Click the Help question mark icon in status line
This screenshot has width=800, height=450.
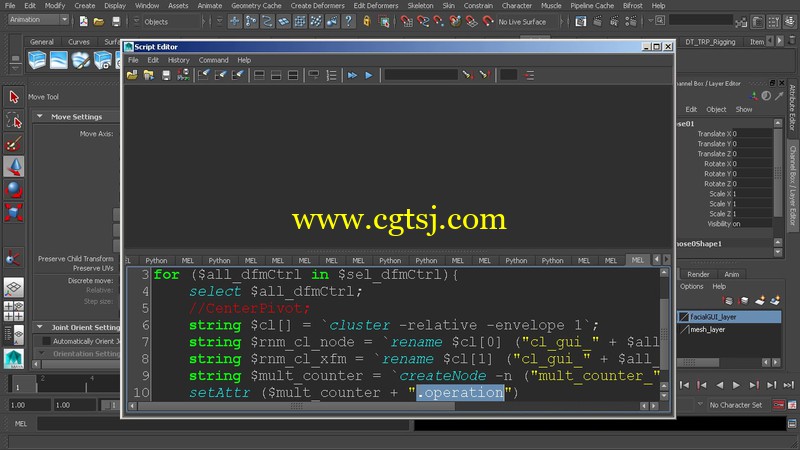point(348,21)
